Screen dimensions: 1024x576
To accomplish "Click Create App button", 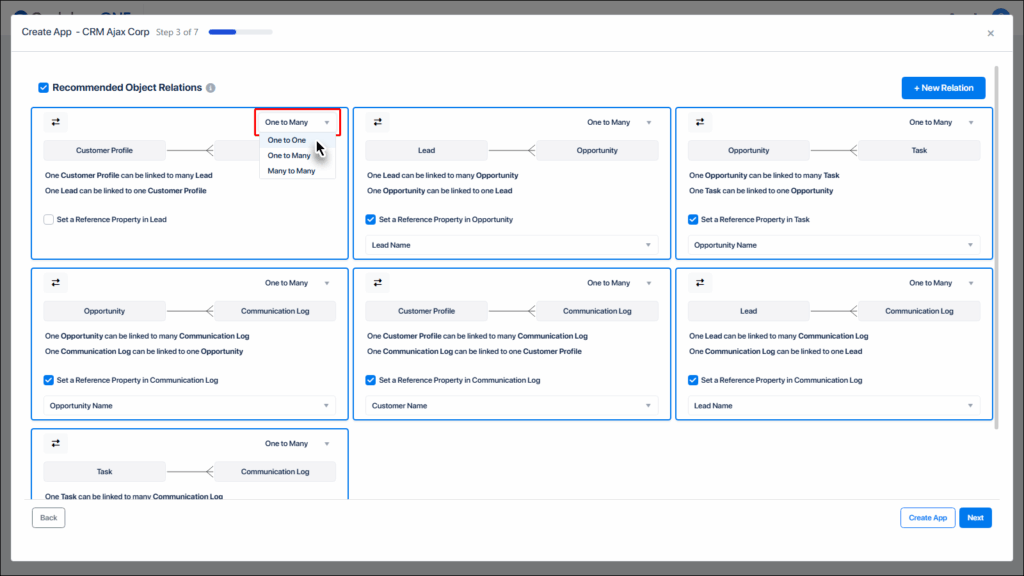I will tap(927, 518).
